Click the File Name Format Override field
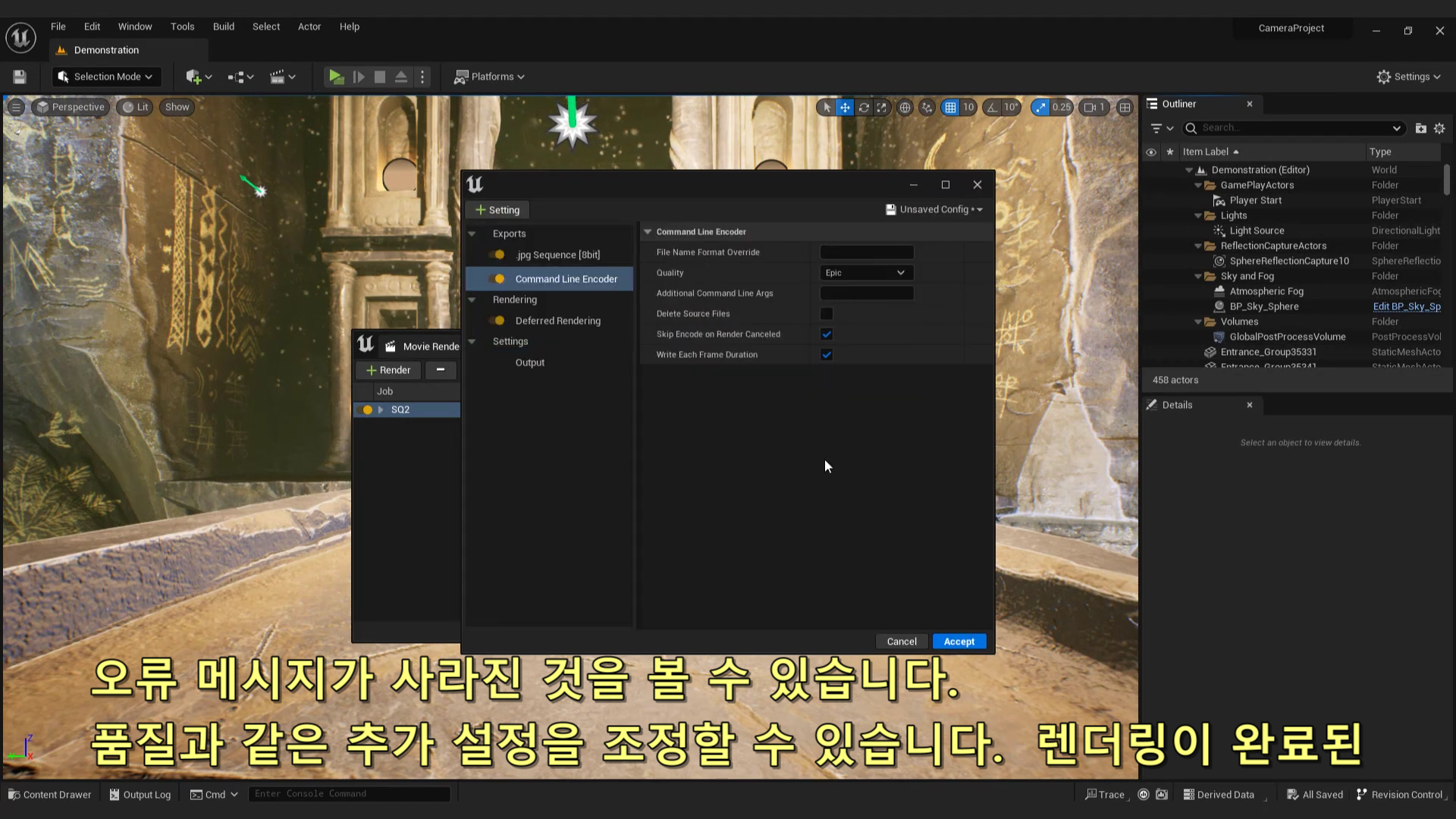 866,253
